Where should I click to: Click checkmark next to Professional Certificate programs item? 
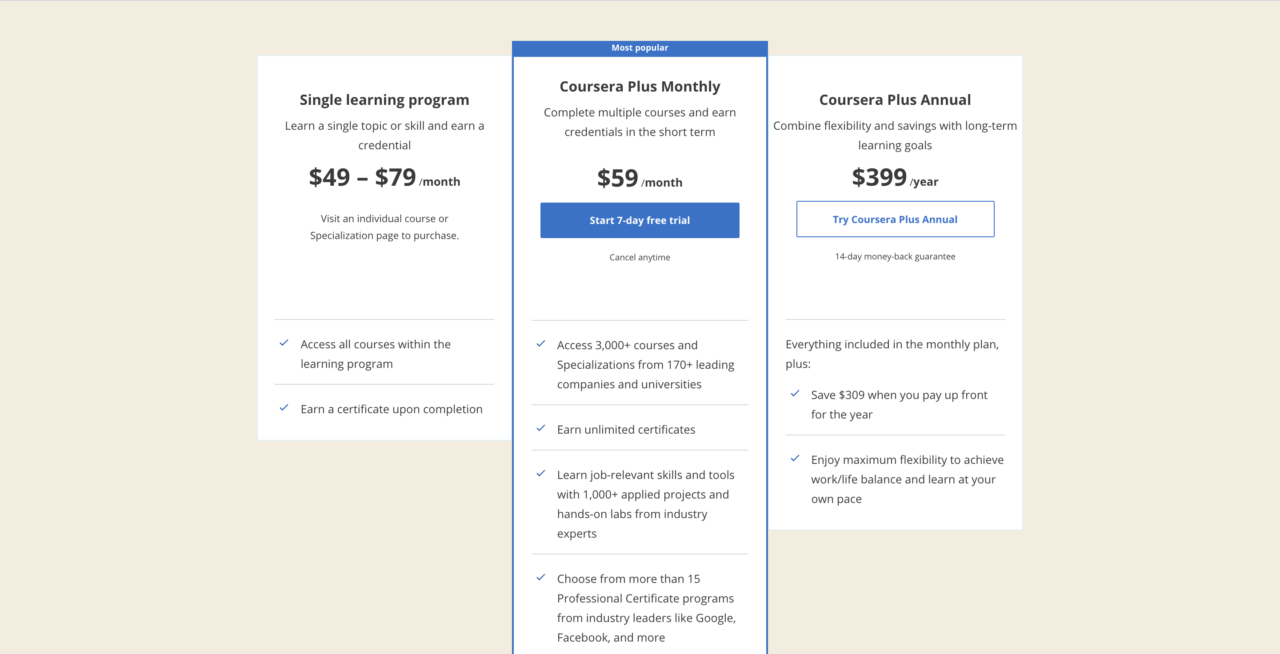(x=541, y=578)
